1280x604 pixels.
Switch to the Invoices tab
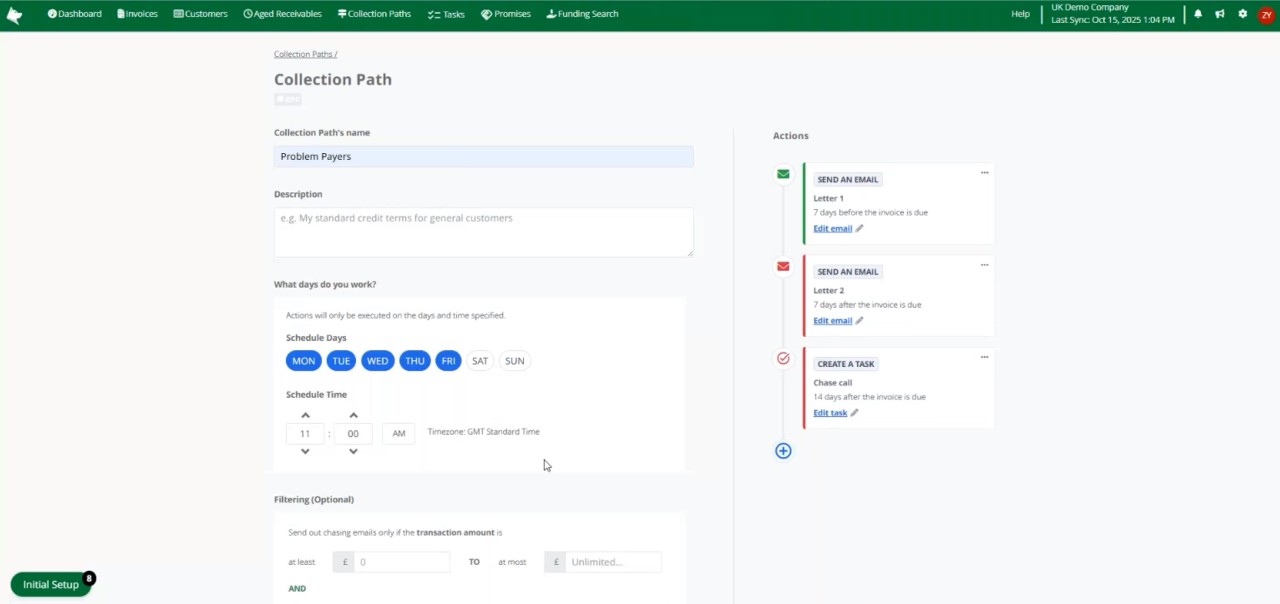click(x=137, y=13)
